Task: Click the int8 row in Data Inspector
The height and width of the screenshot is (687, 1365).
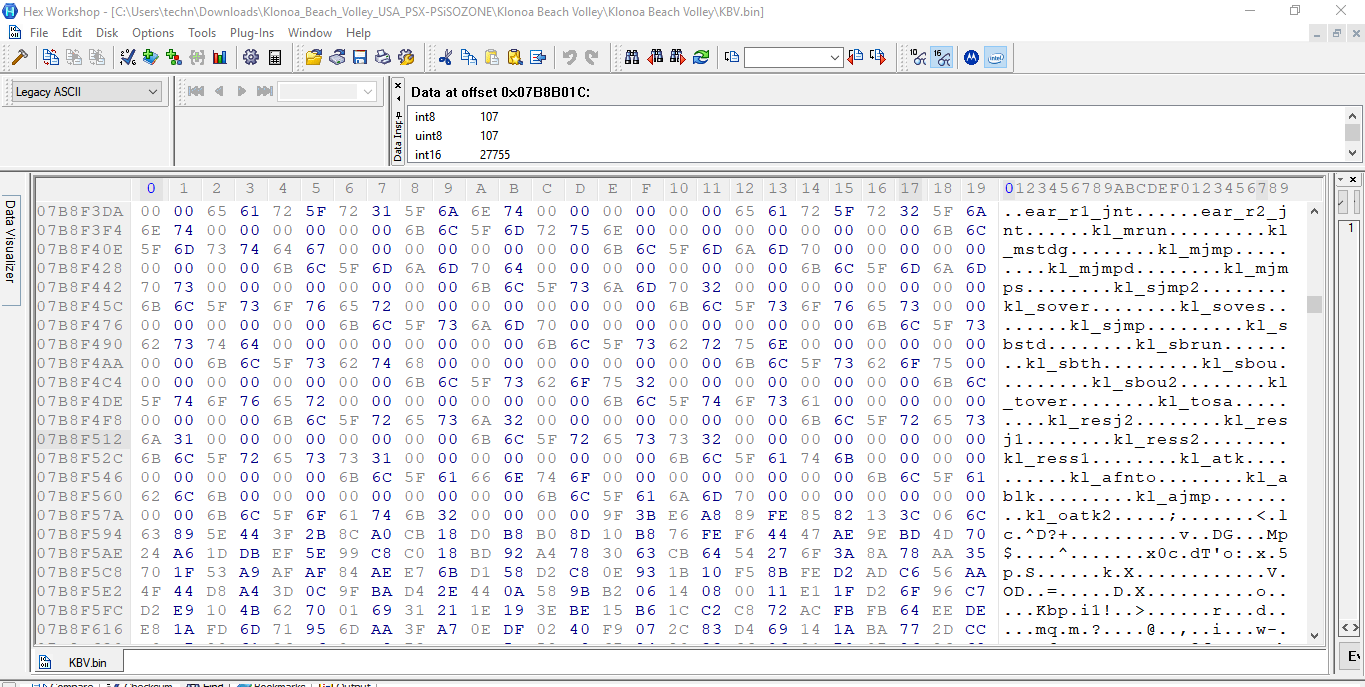Action: point(877,117)
